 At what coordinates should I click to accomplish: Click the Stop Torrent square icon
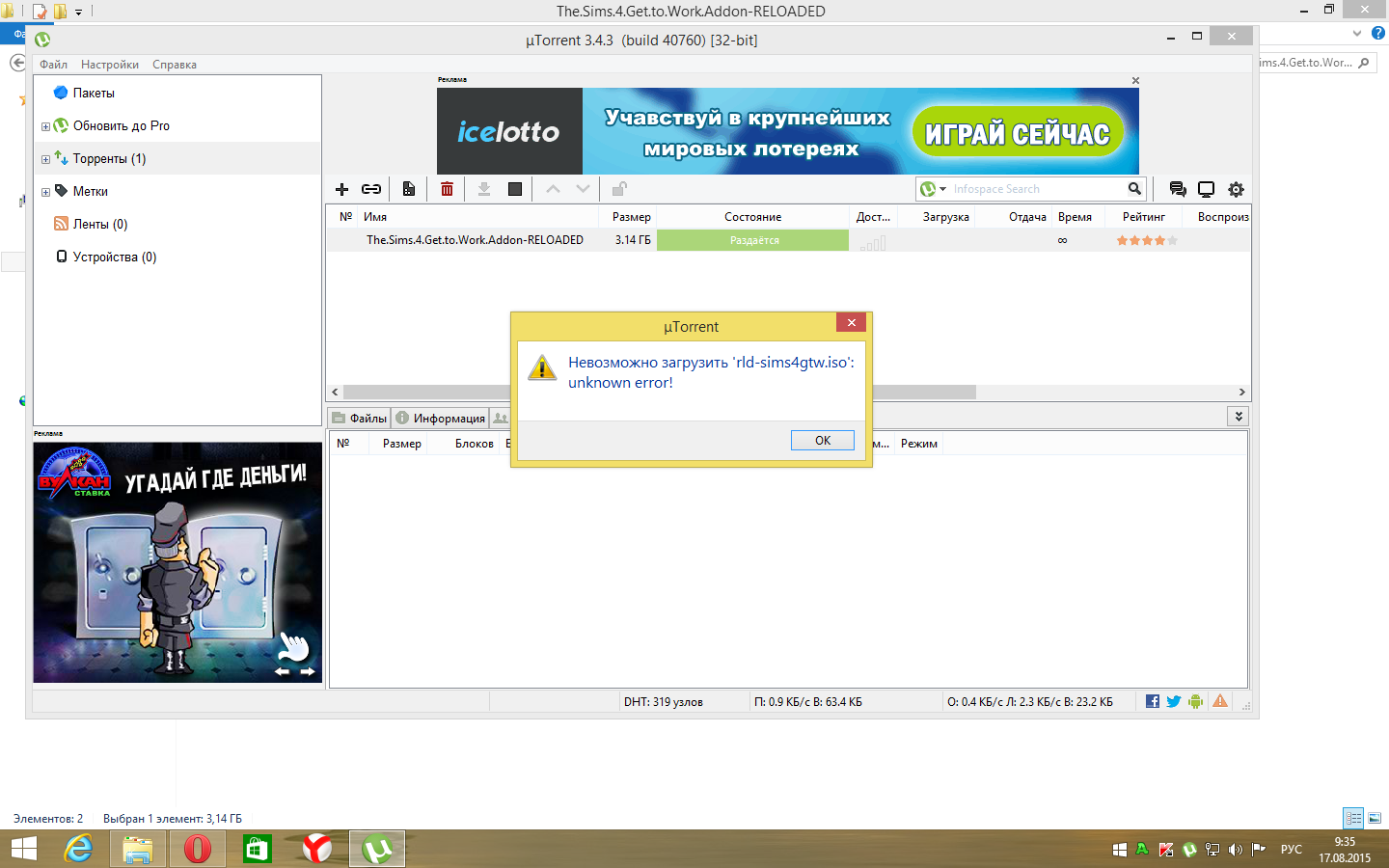(515, 189)
